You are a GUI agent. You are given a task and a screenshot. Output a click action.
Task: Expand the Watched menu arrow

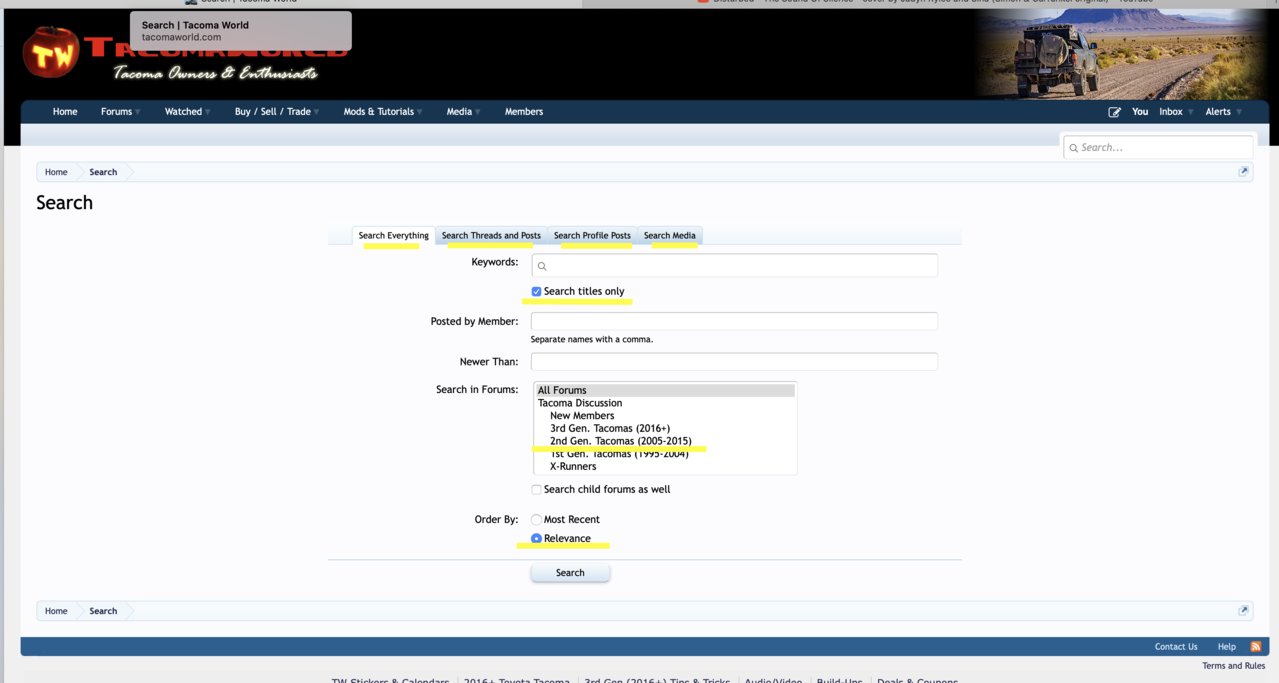(x=208, y=112)
